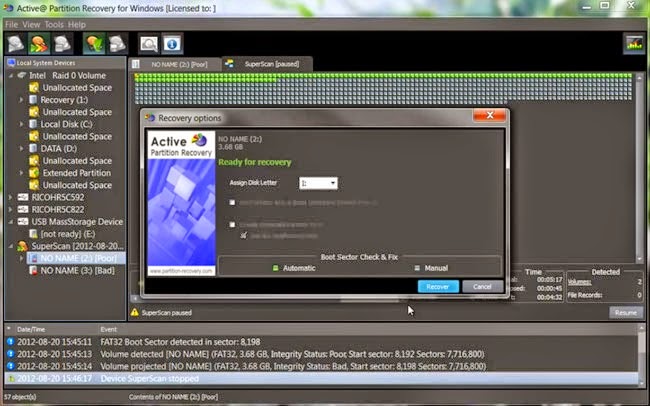Collapse the USB MassStorage Device node
The width and height of the screenshot is (650, 406).
tap(11, 222)
